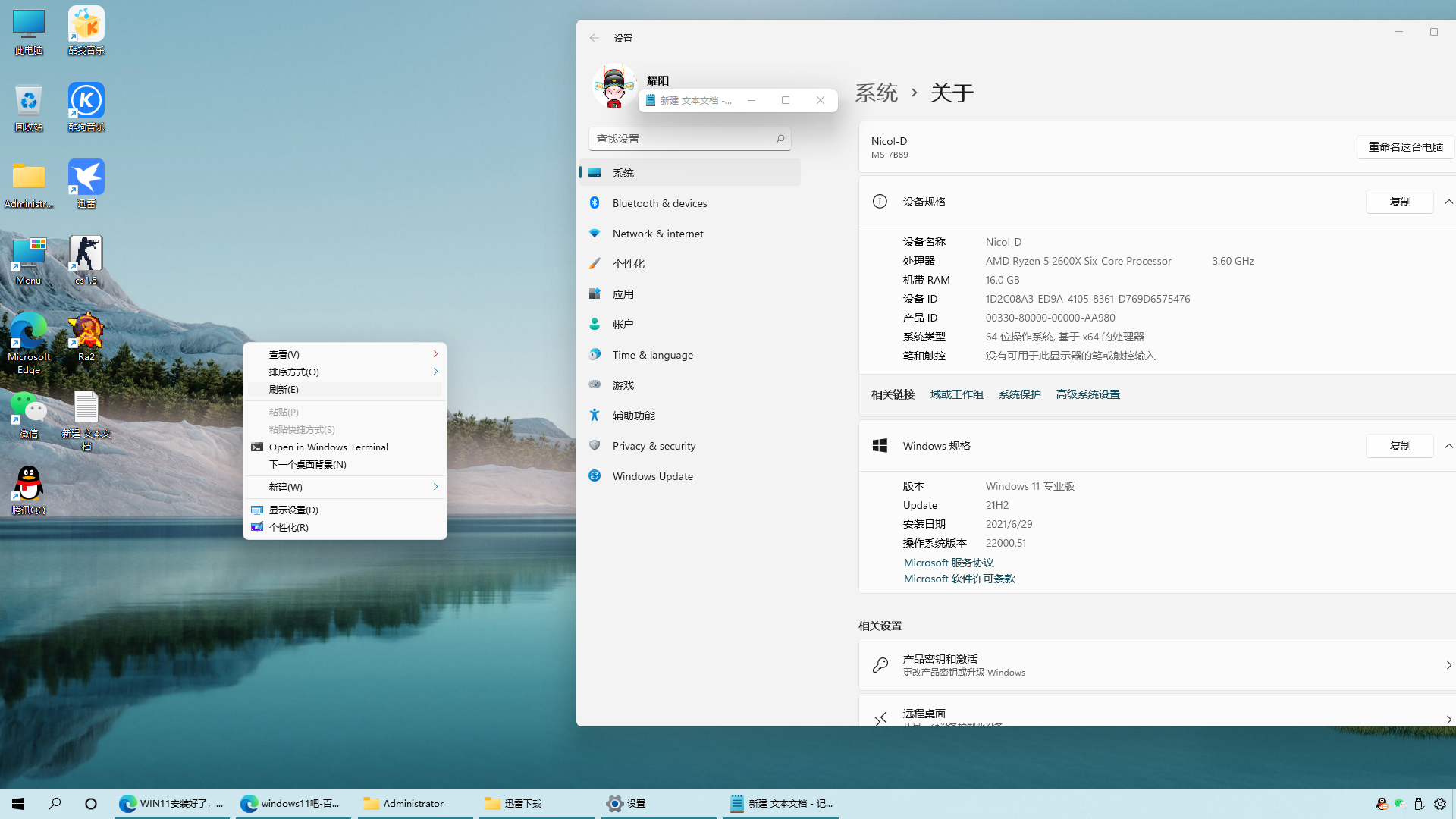
Task: Click 重命名这台电脑 button
Action: tap(1405, 147)
